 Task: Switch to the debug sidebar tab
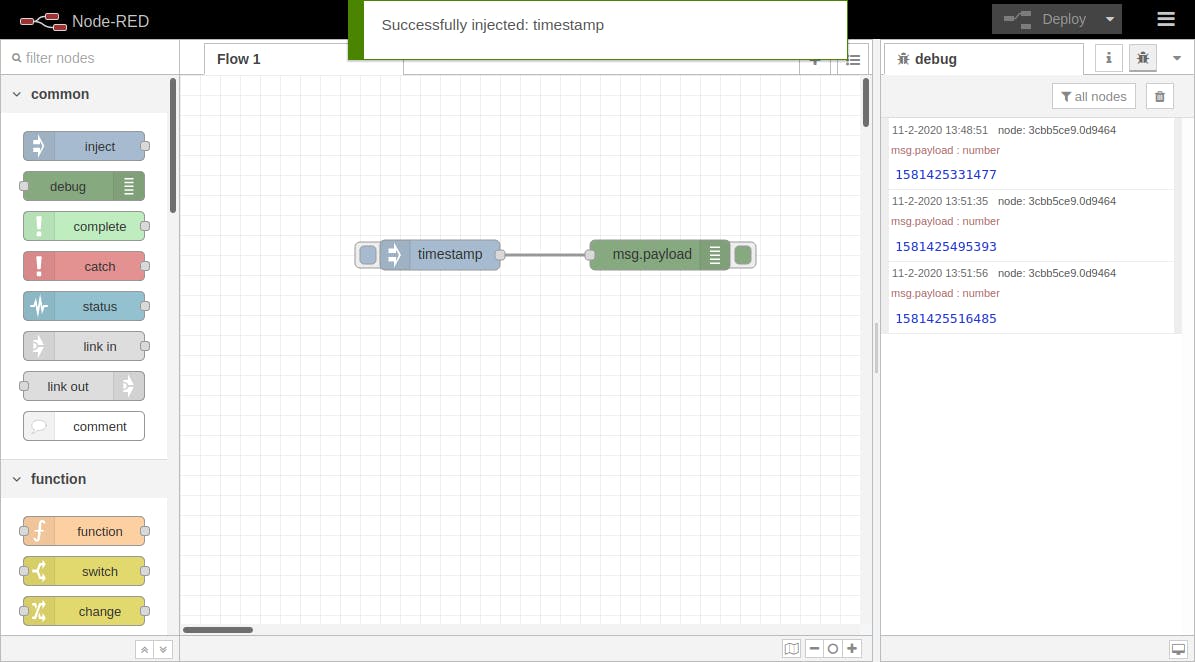[983, 59]
